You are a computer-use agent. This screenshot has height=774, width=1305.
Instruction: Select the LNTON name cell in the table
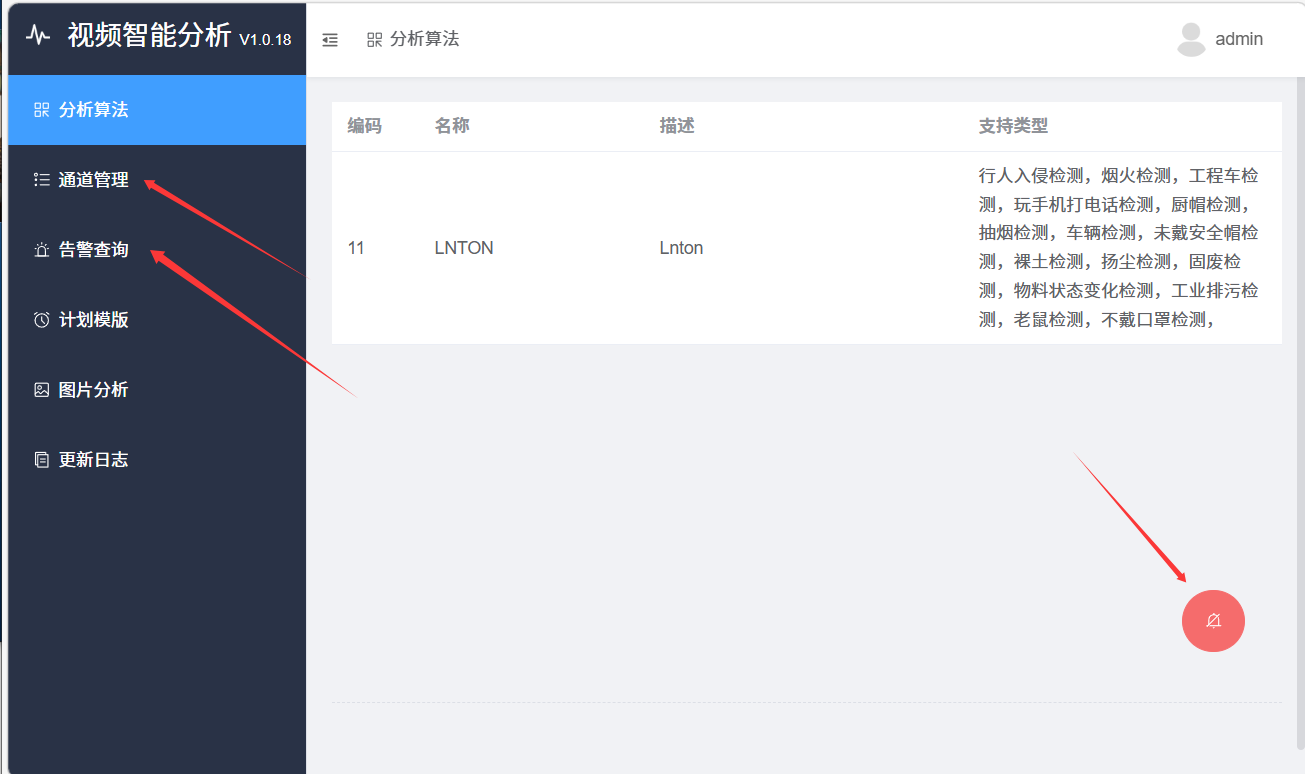(x=464, y=248)
